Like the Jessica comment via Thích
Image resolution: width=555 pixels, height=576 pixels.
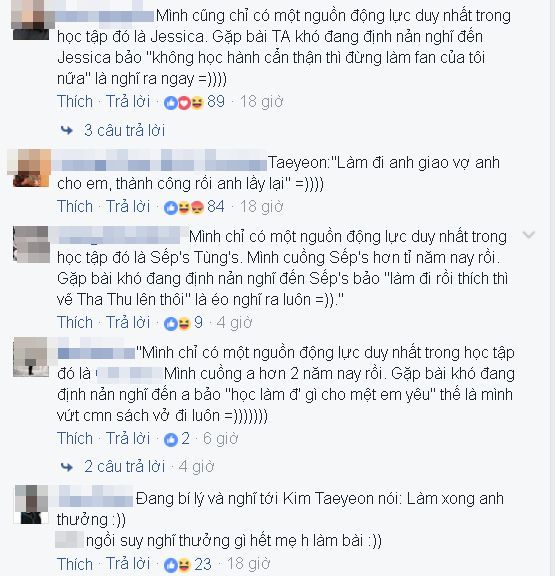(75, 102)
